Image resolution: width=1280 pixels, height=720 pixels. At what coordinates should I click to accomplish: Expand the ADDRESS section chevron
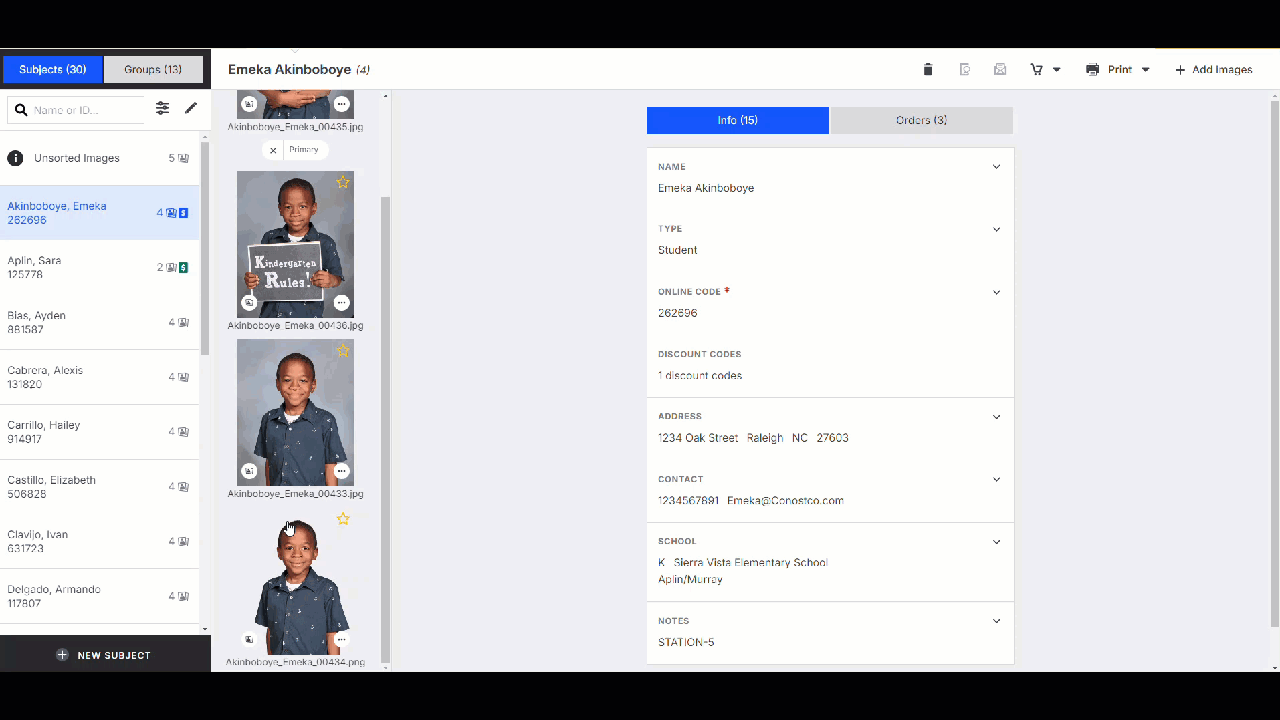pyautogui.click(x=996, y=416)
